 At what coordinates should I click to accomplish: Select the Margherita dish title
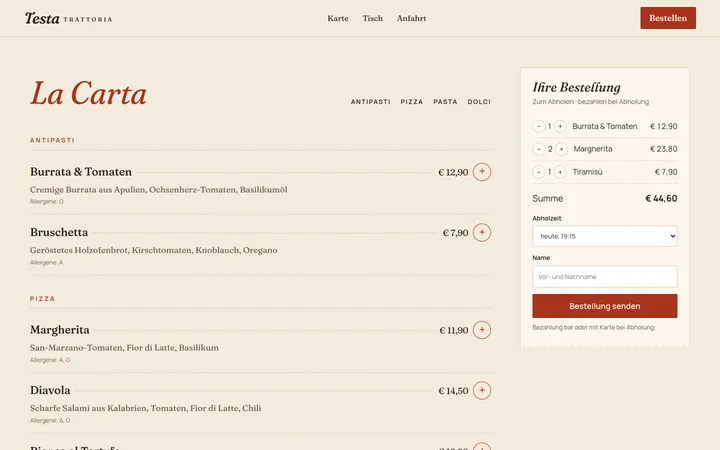(x=60, y=330)
